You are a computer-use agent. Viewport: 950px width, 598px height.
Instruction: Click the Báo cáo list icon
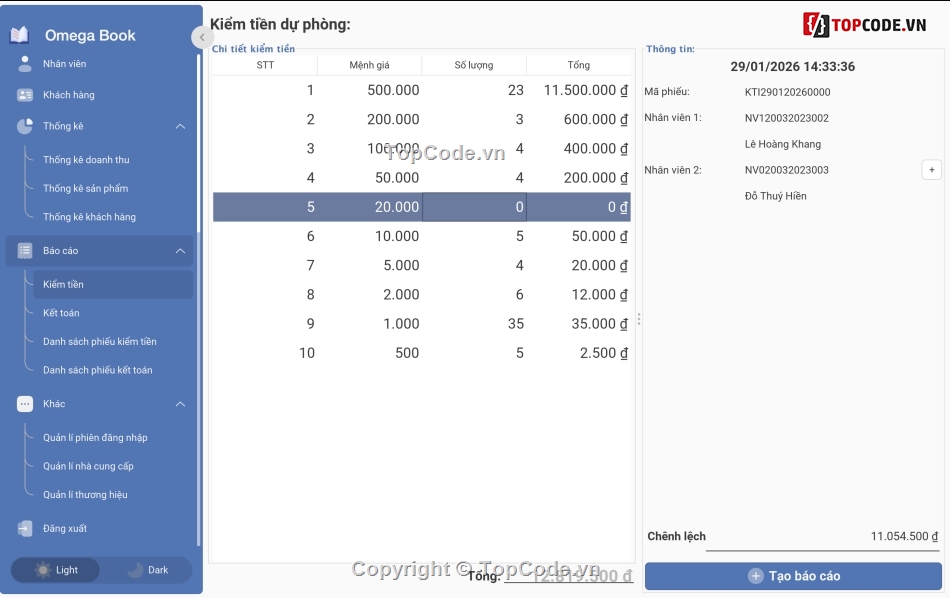click(x=25, y=251)
